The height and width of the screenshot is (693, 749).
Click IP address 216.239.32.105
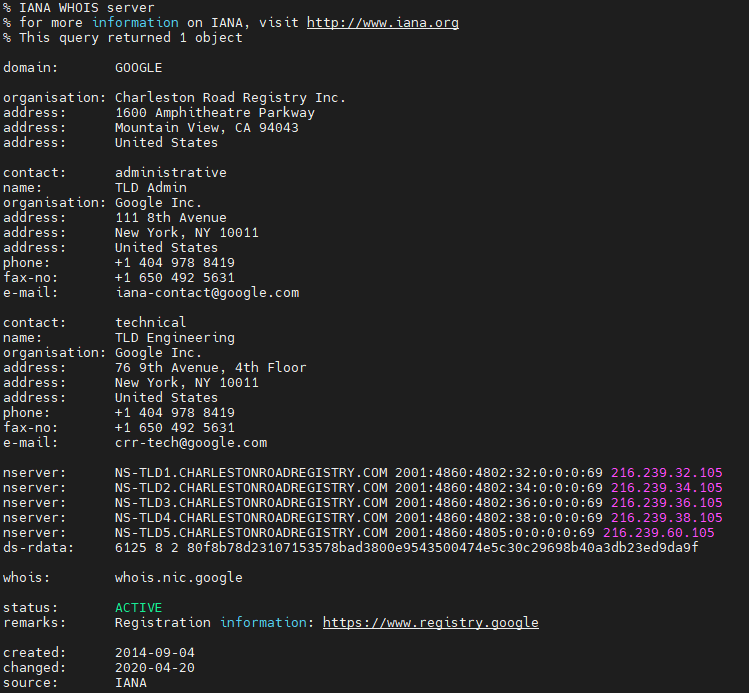click(667, 472)
